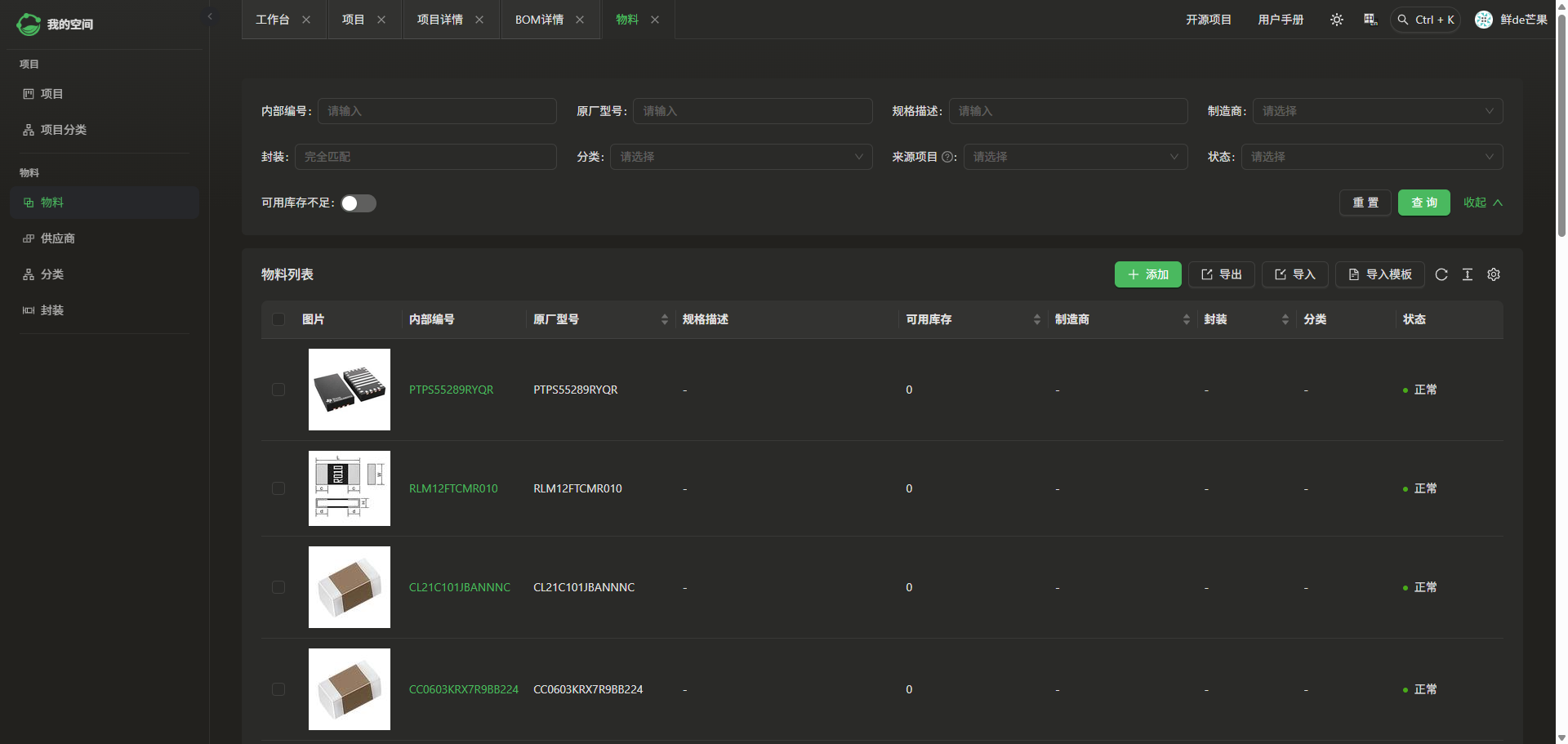Open the table column settings gear icon
Image resolution: width=1568 pixels, height=744 pixels.
(x=1494, y=274)
